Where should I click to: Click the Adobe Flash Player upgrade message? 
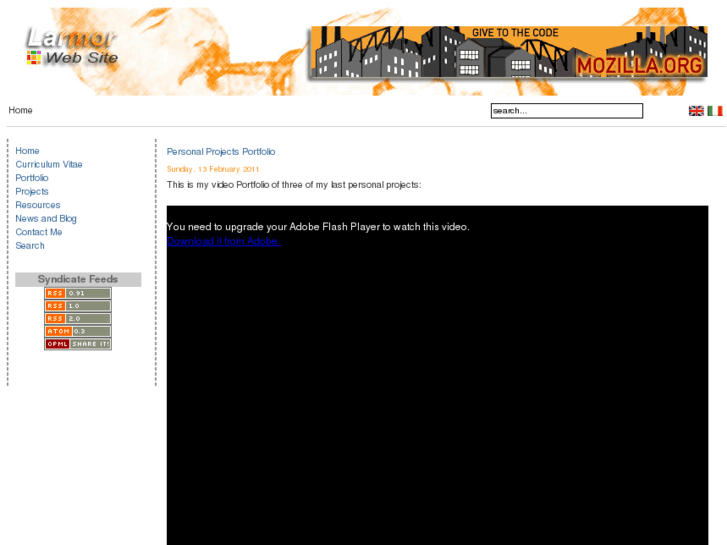click(318, 227)
